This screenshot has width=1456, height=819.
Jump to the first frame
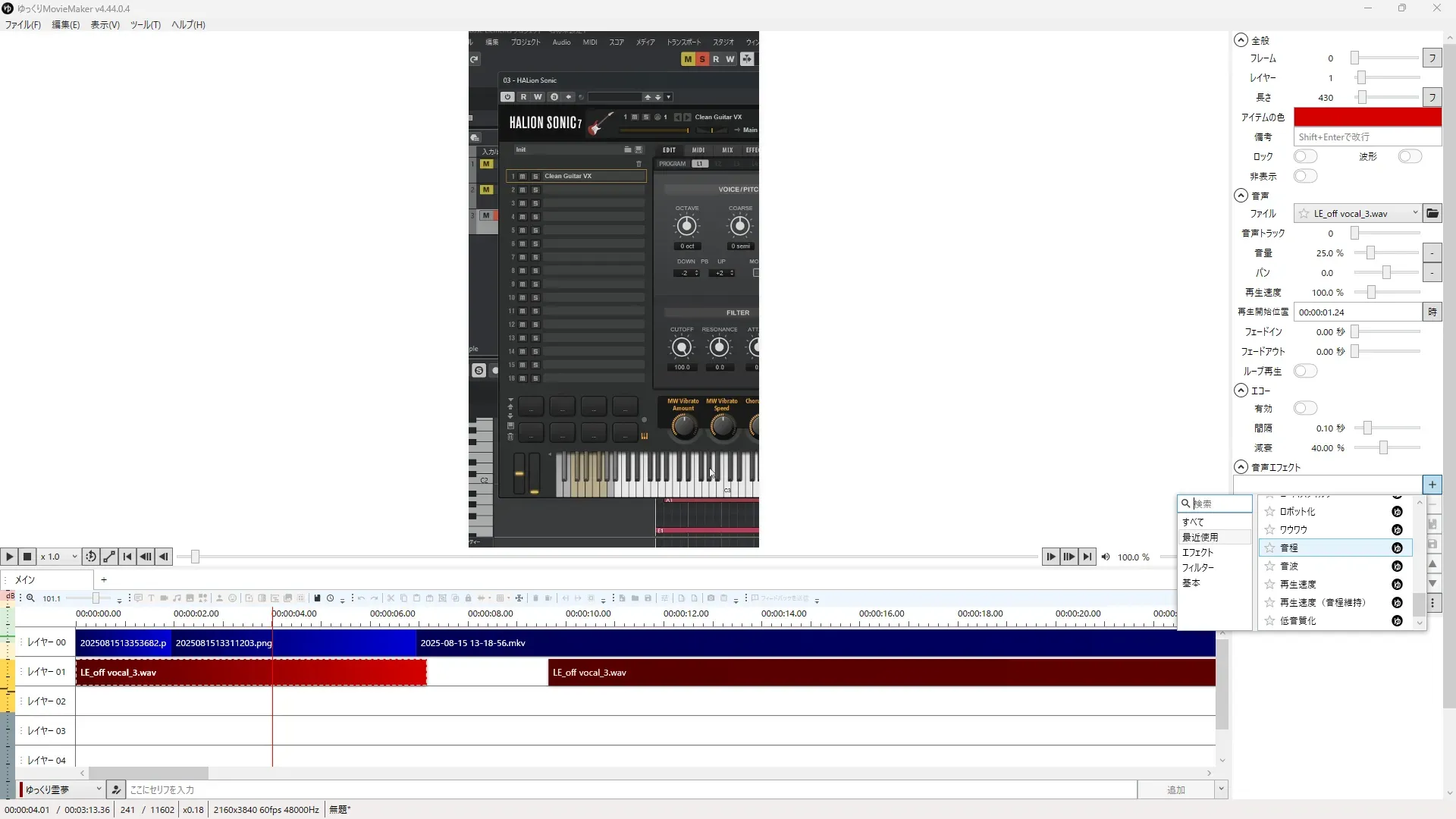pyautogui.click(x=127, y=557)
